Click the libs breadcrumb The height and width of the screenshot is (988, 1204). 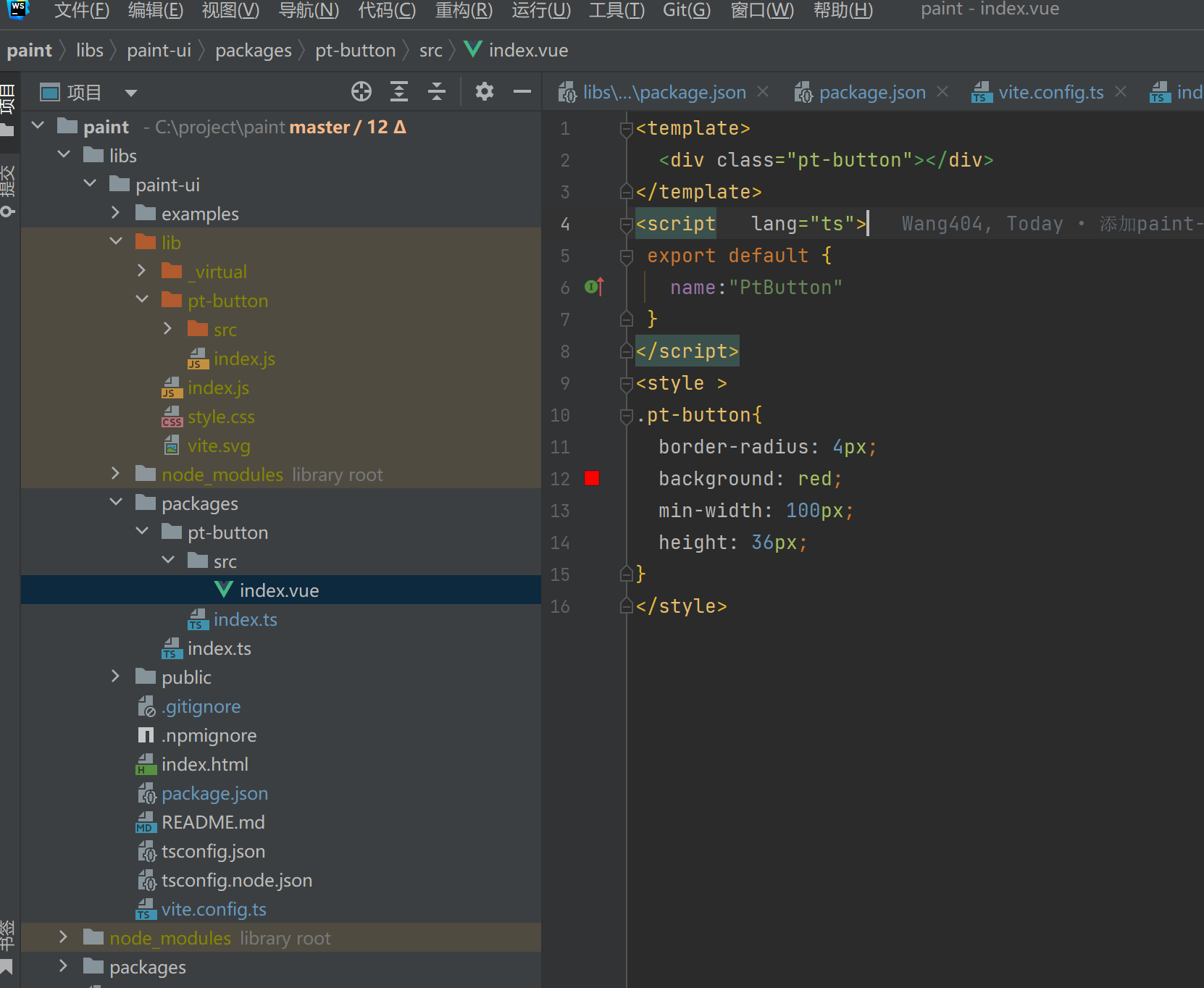(x=90, y=50)
